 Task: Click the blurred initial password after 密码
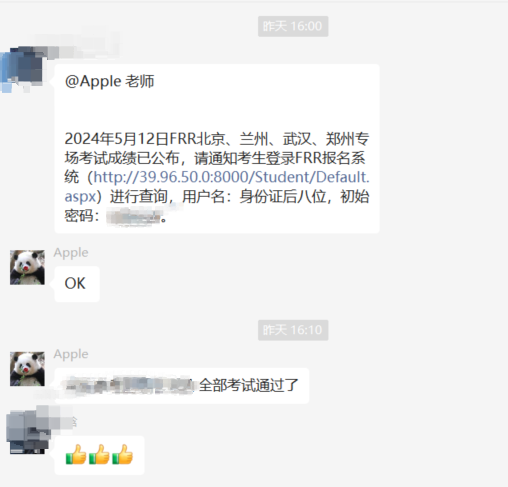pos(134,217)
